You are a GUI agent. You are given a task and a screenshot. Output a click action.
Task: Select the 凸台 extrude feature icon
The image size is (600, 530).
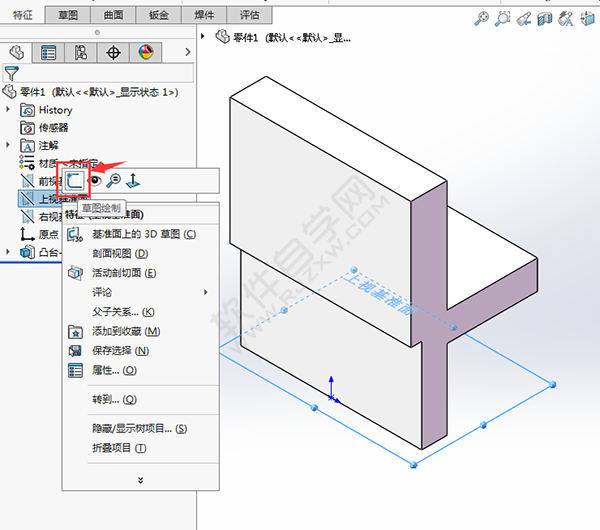pos(27,252)
